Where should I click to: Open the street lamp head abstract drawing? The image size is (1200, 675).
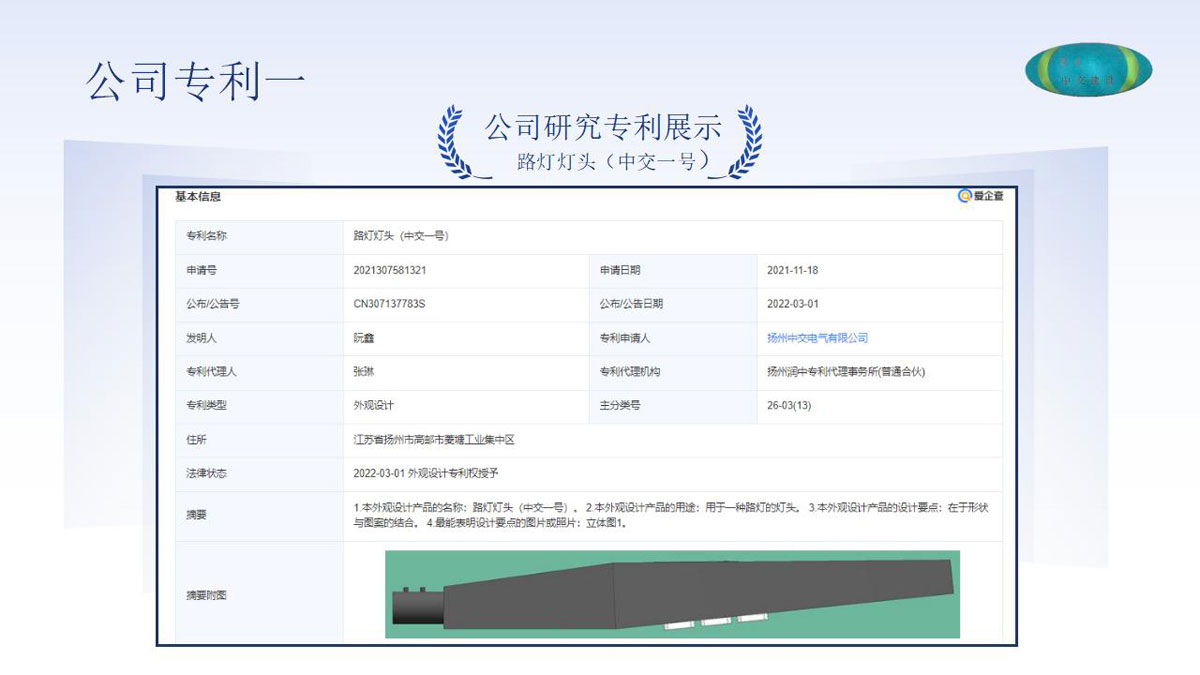(x=672, y=594)
